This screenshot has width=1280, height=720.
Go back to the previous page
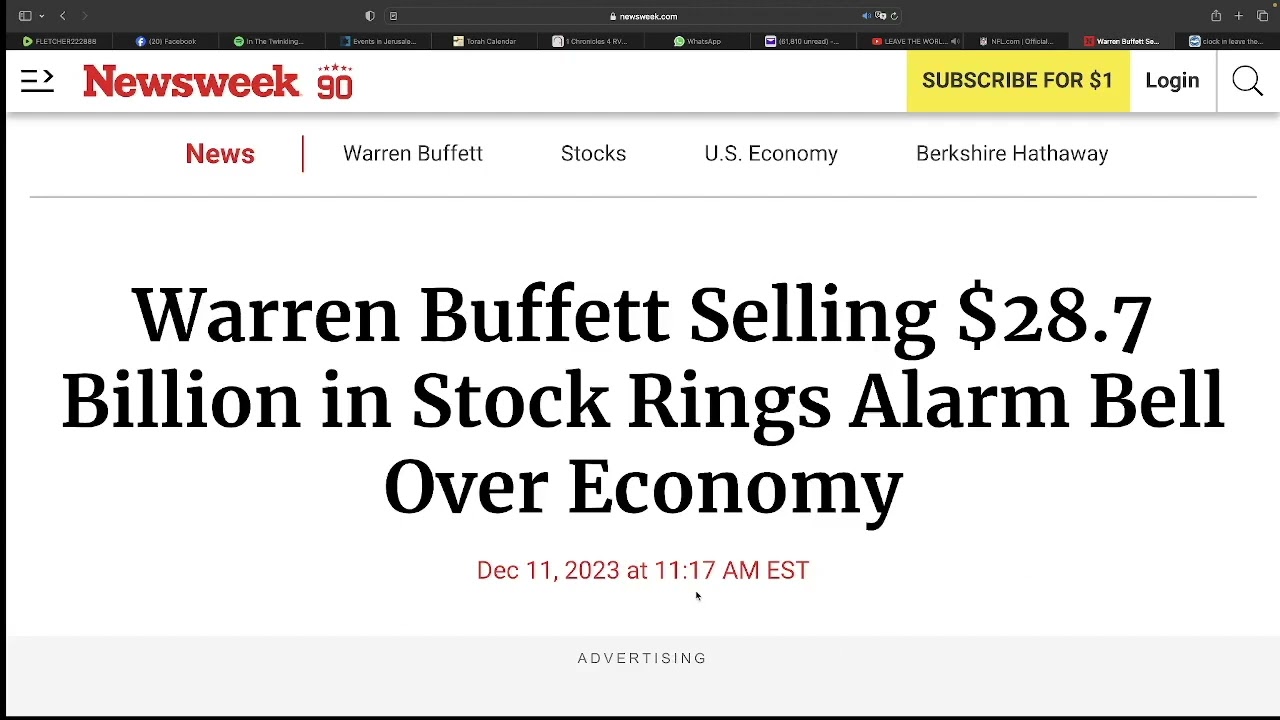point(63,16)
